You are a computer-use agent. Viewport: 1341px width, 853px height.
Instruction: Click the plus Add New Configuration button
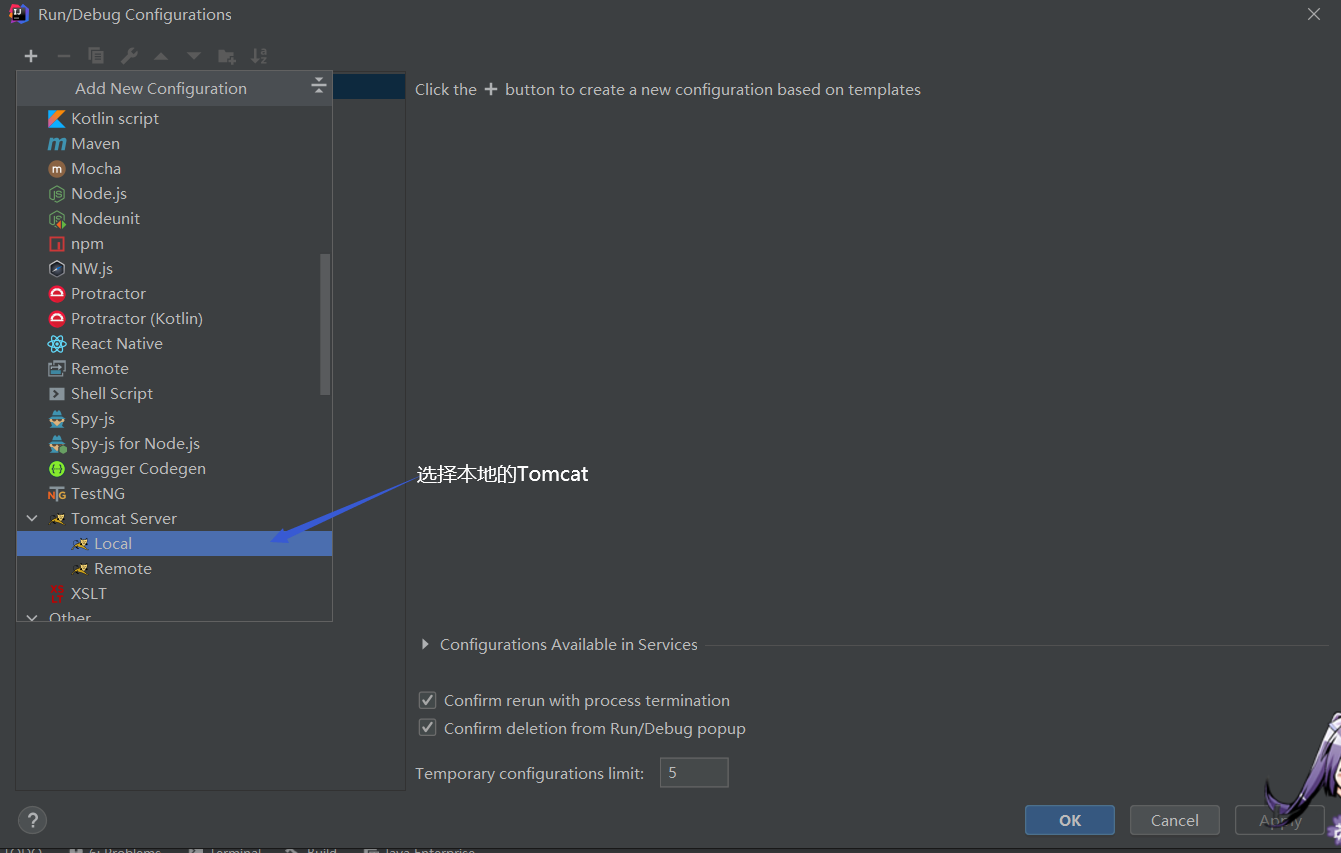(x=31, y=56)
